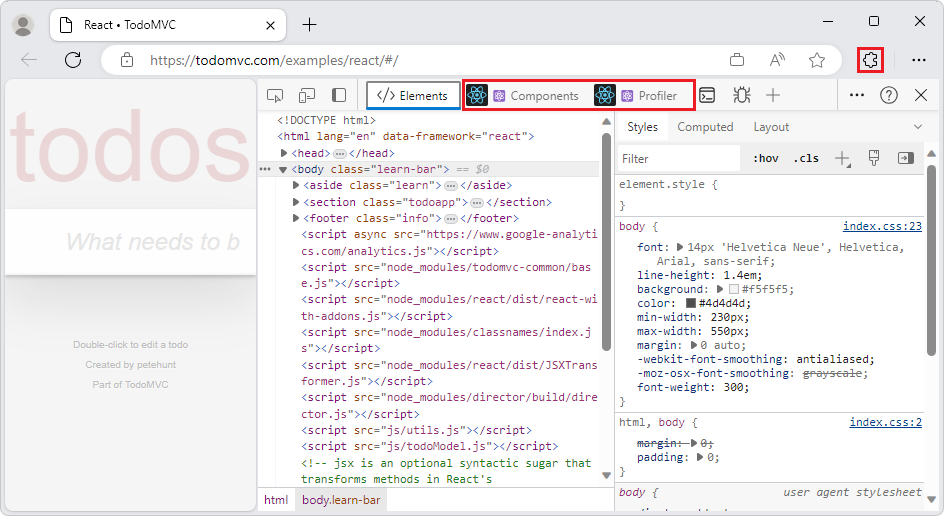View site information lock icon
The image size is (944, 516).
(126, 60)
